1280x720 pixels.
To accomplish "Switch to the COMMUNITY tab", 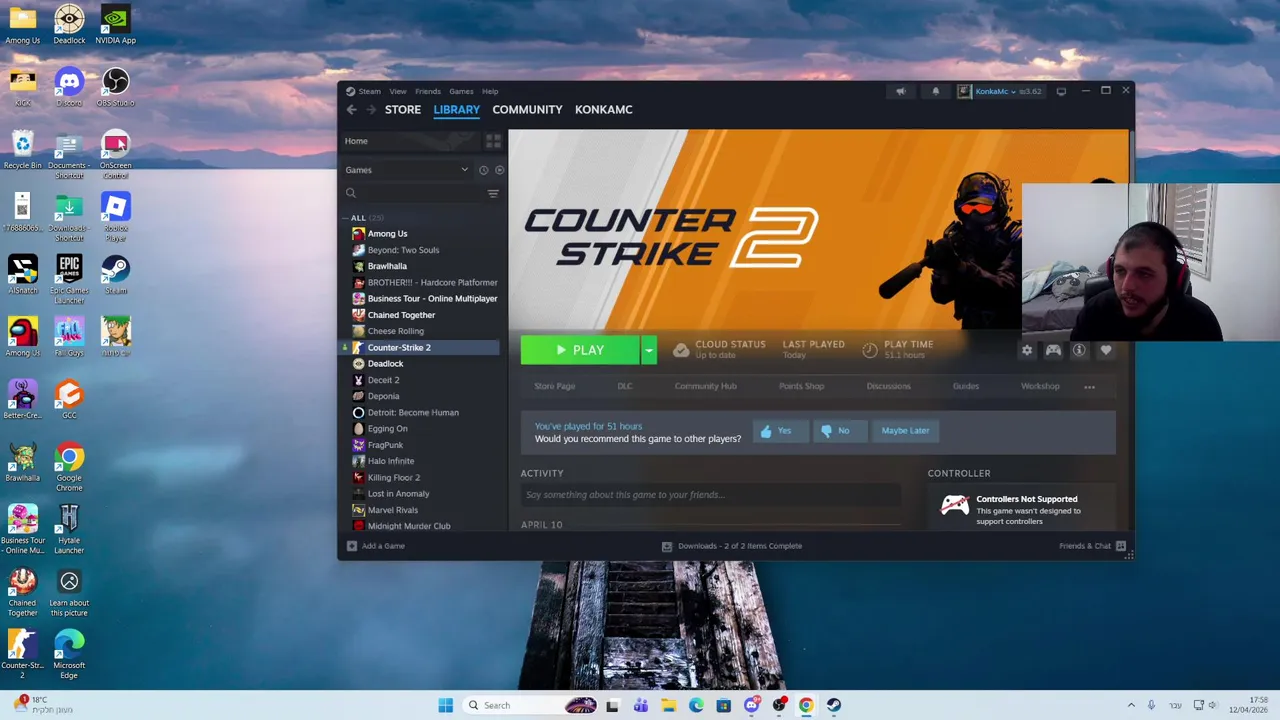I will (x=527, y=110).
